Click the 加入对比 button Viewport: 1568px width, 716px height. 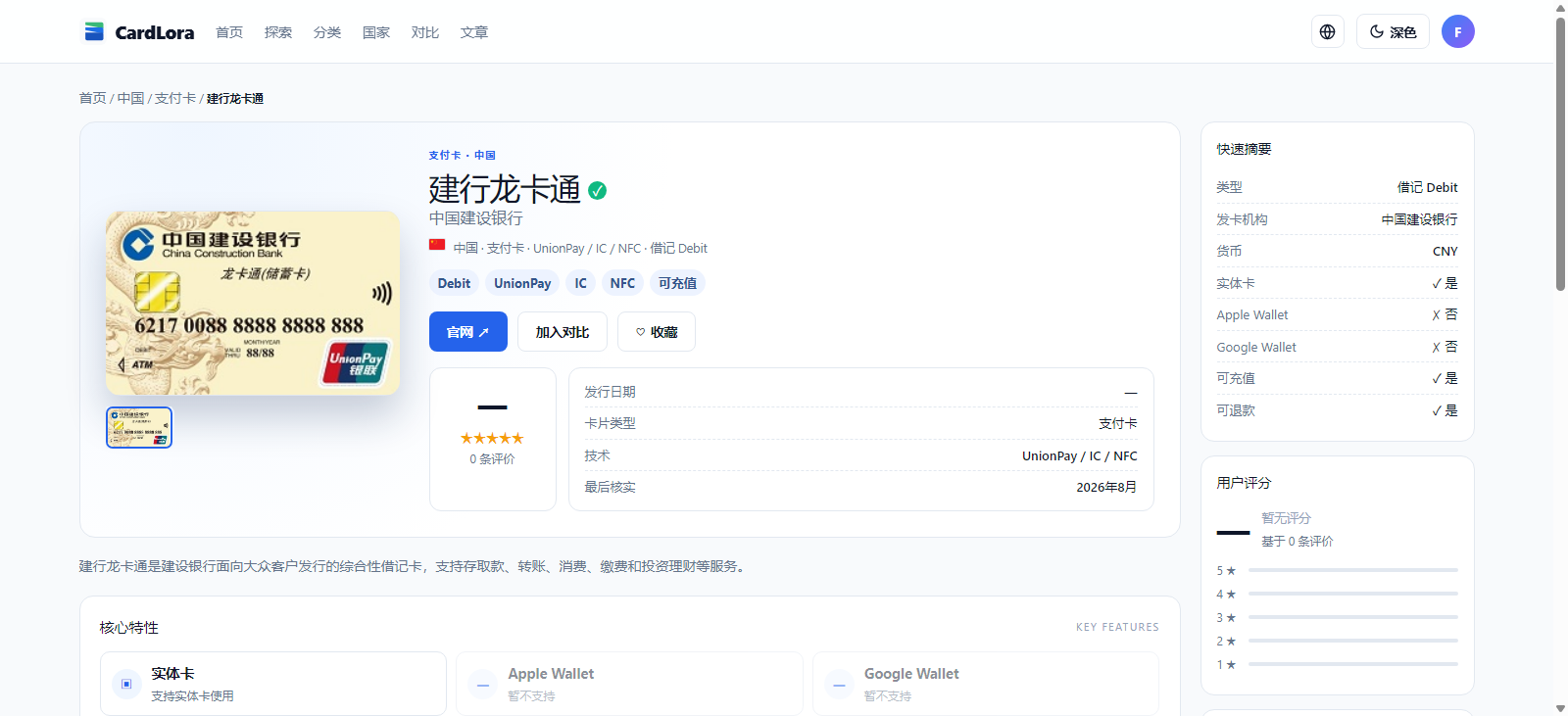[563, 332]
